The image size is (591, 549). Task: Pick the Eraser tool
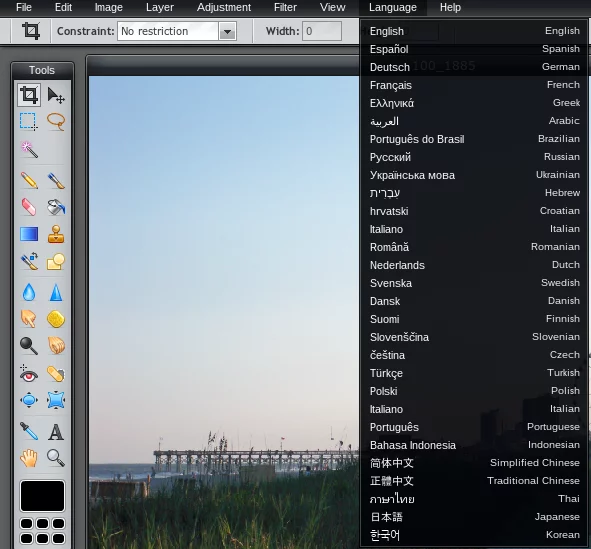29,207
